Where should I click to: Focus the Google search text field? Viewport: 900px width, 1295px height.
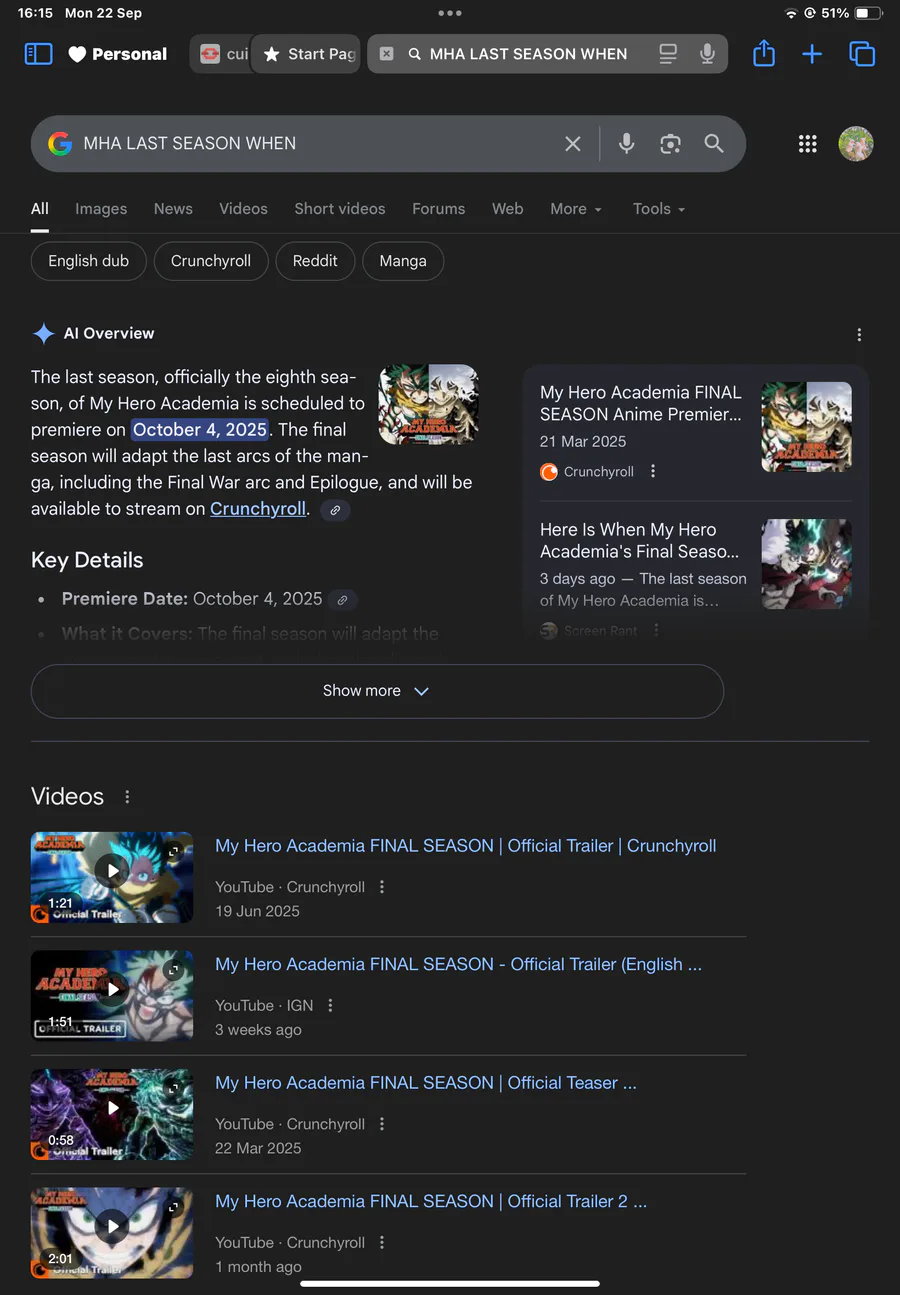coord(314,144)
